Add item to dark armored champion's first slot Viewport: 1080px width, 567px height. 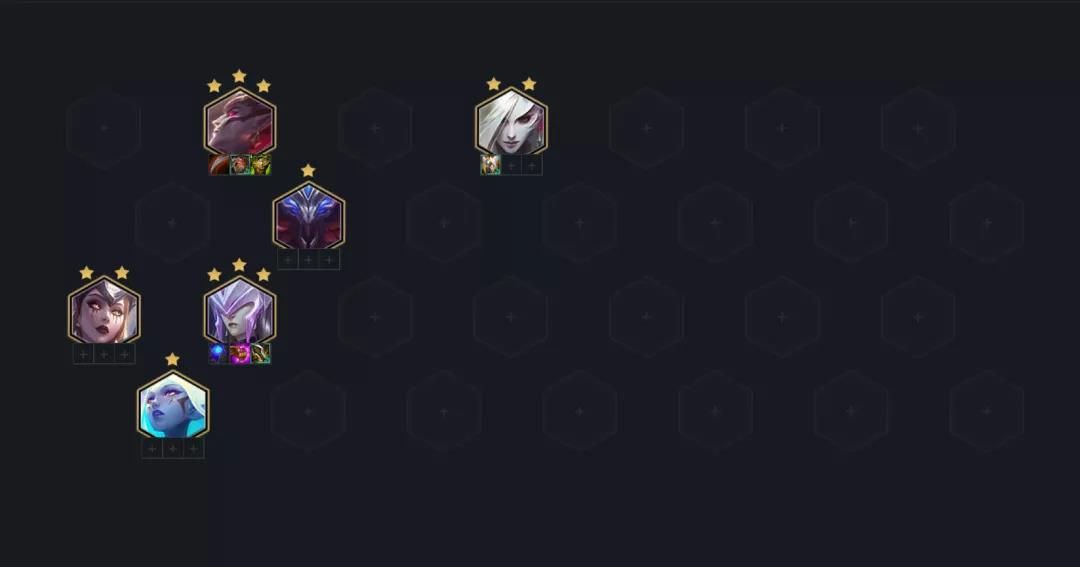click(288, 260)
